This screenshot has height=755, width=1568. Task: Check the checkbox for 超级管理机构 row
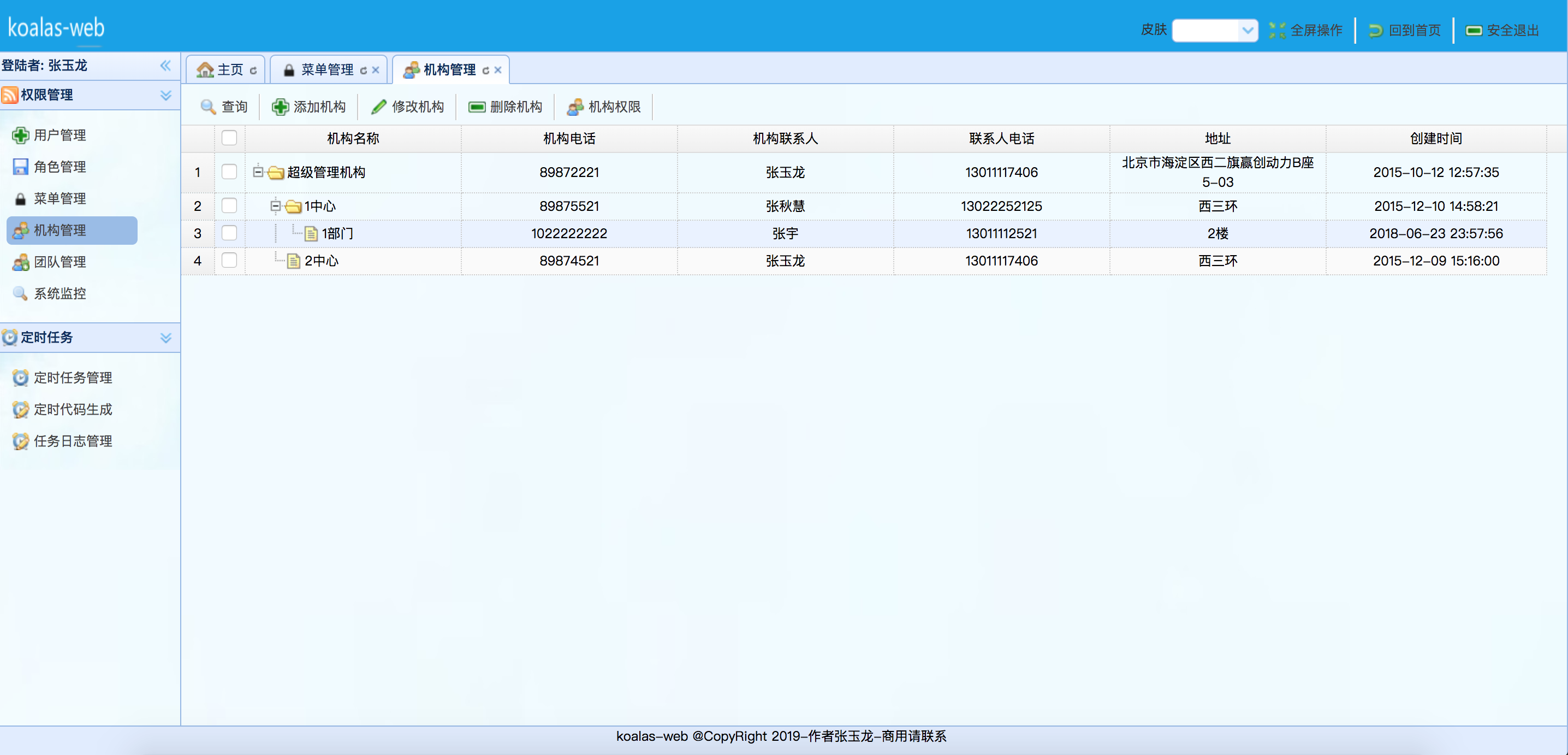(229, 172)
